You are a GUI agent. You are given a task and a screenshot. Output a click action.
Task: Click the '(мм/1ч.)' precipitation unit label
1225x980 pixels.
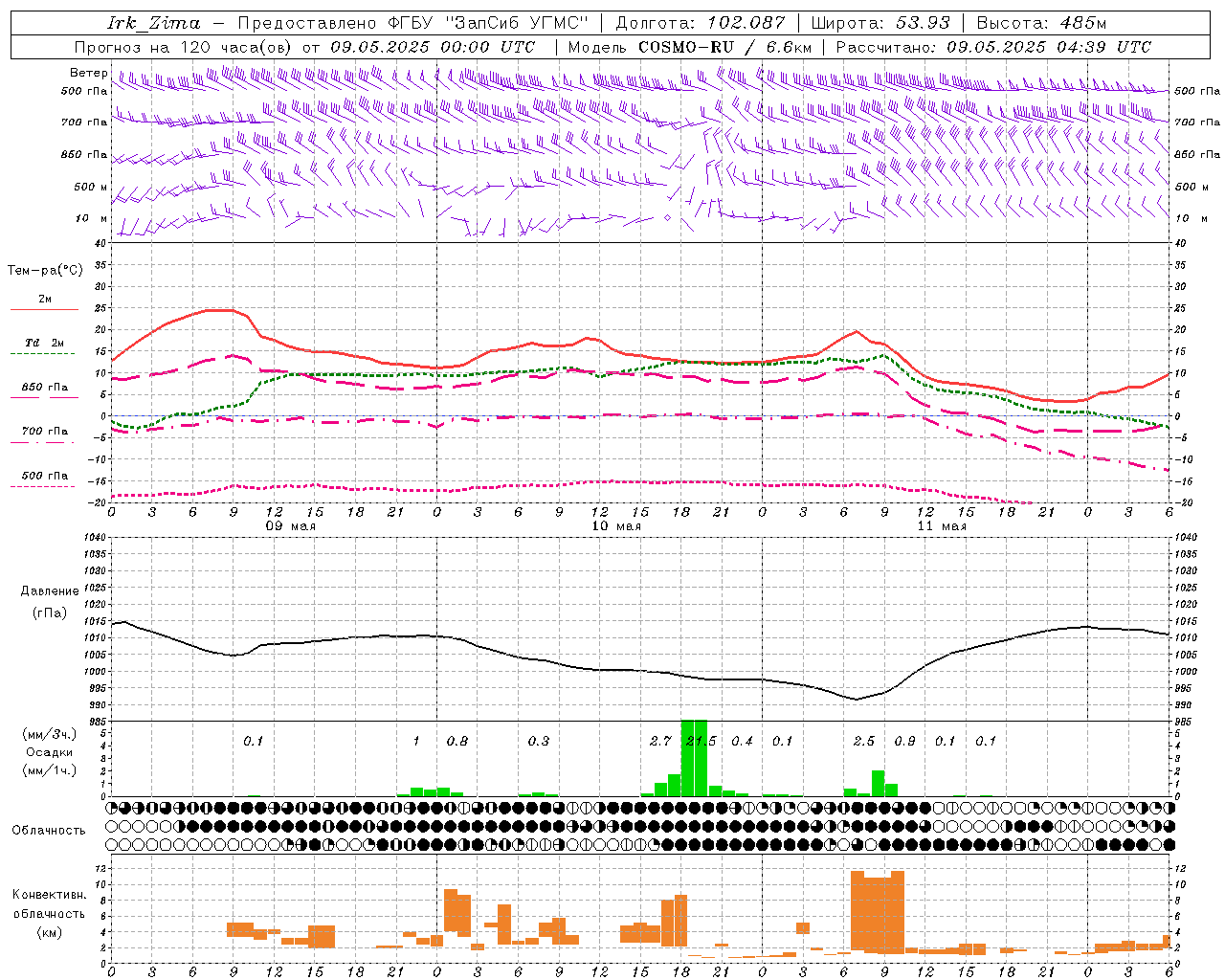point(50,770)
